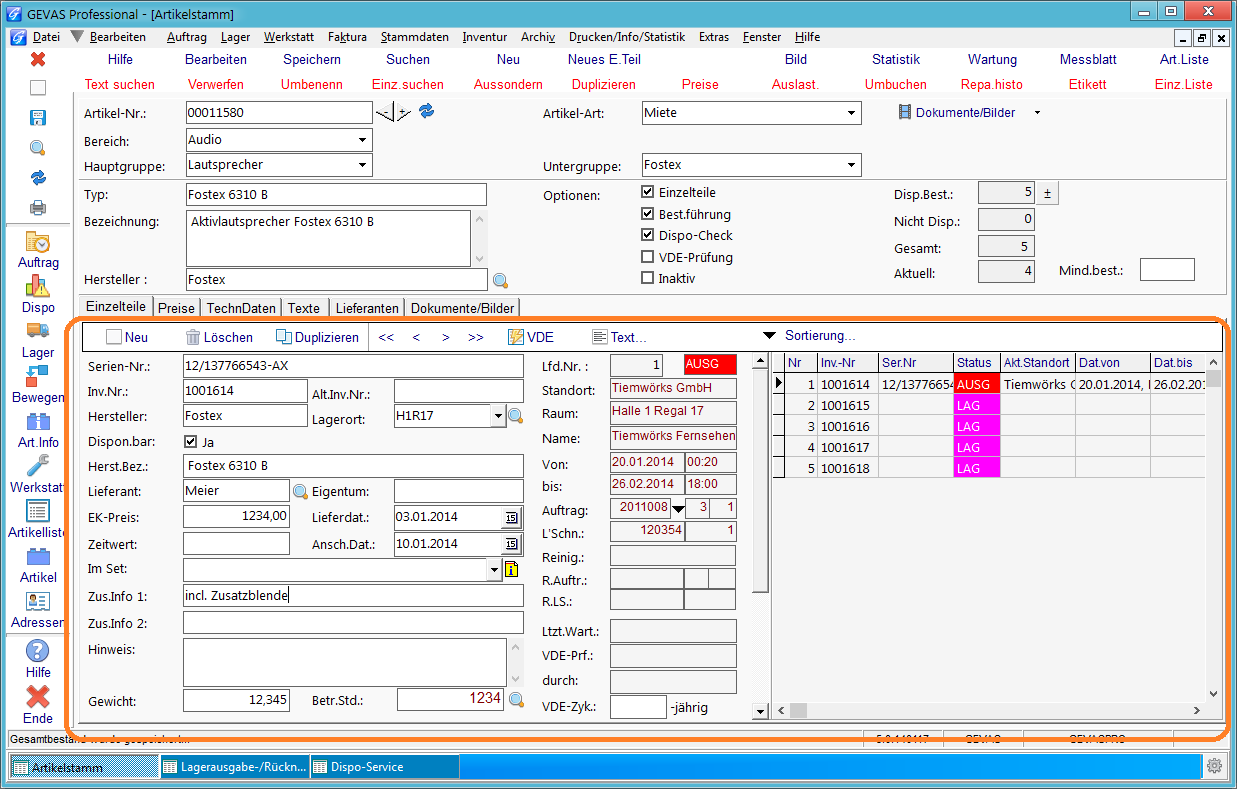This screenshot has width=1237, height=789.
Task: Click in the Serien-Nr. input field
Action: pos(353,366)
